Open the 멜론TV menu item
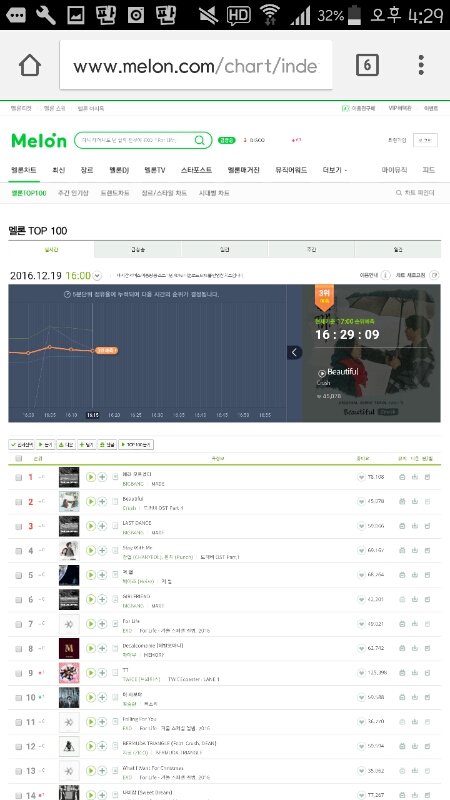450x800 pixels. (155, 170)
